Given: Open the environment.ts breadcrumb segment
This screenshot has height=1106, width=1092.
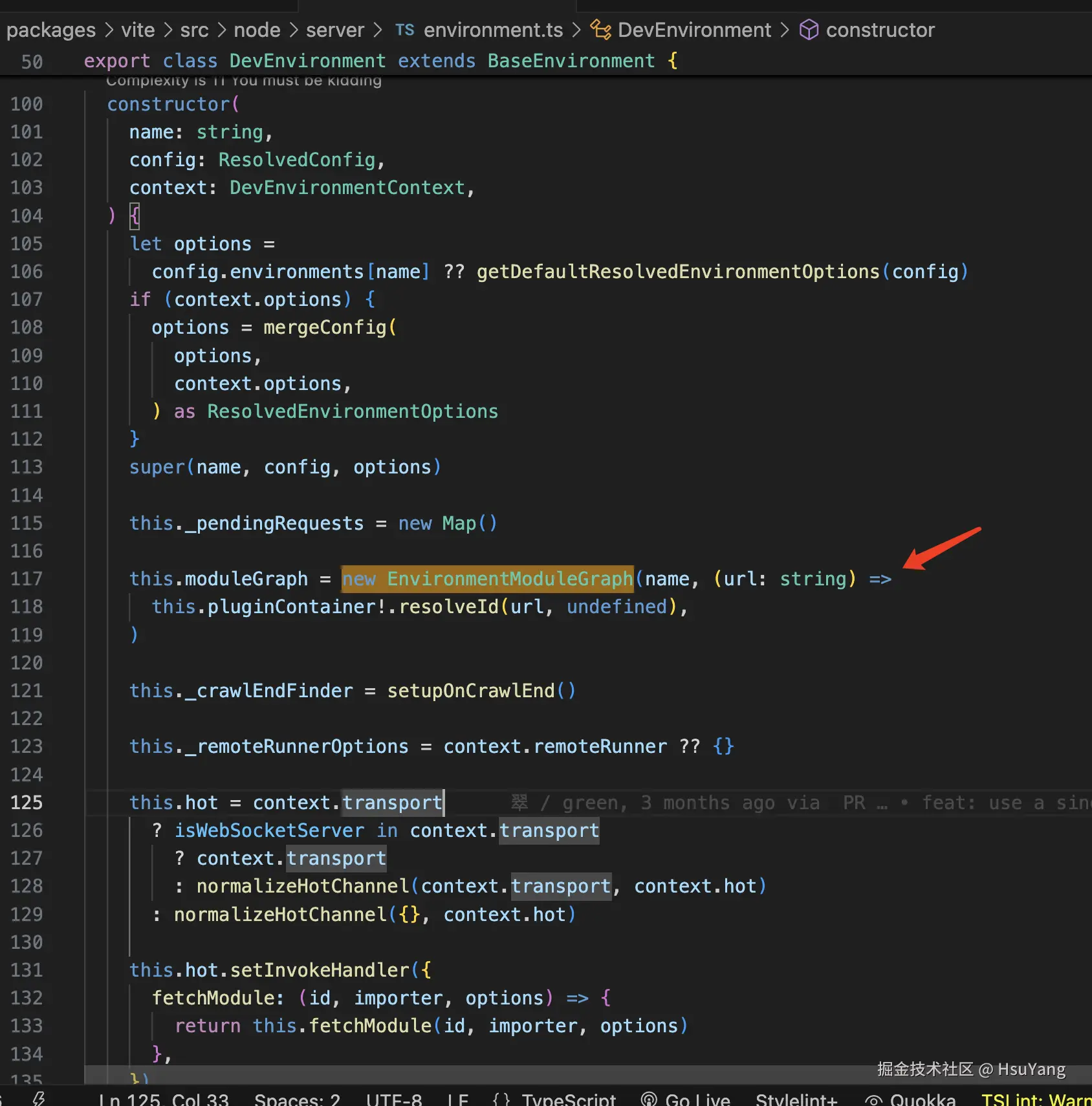Looking at the screenshot, I should [x=494, y=30].
